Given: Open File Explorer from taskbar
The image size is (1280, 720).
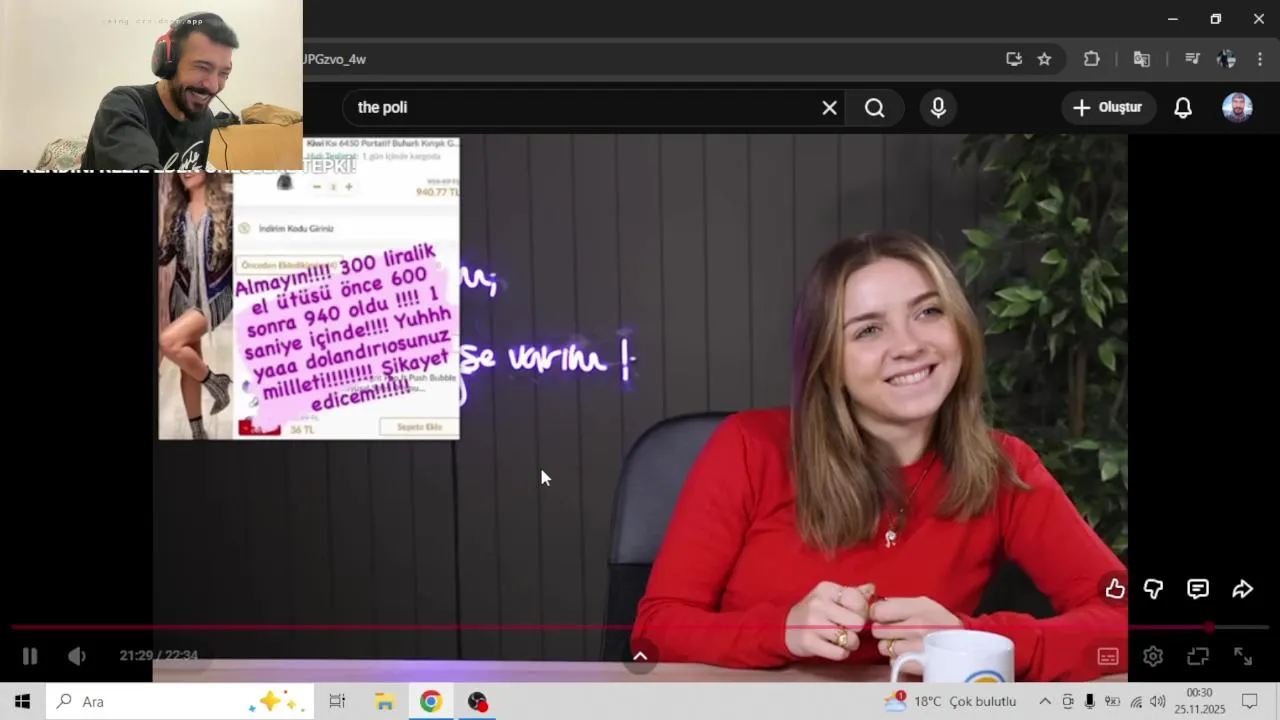Looking at the screenshot, I should click(384, 701).
